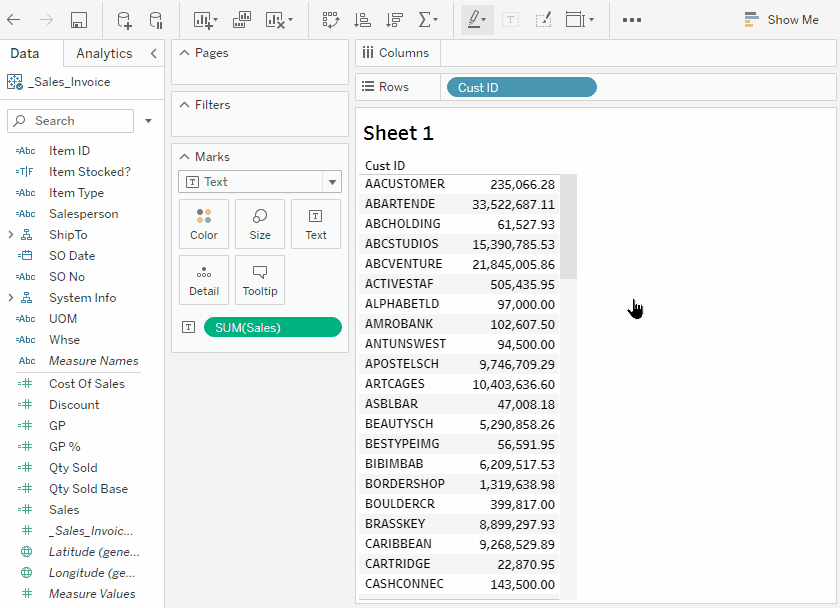Image resolution: width=840 pixels, height=608 pixels.
Task: Sort descending using the toolbar icon
Action: click(394, 20)
